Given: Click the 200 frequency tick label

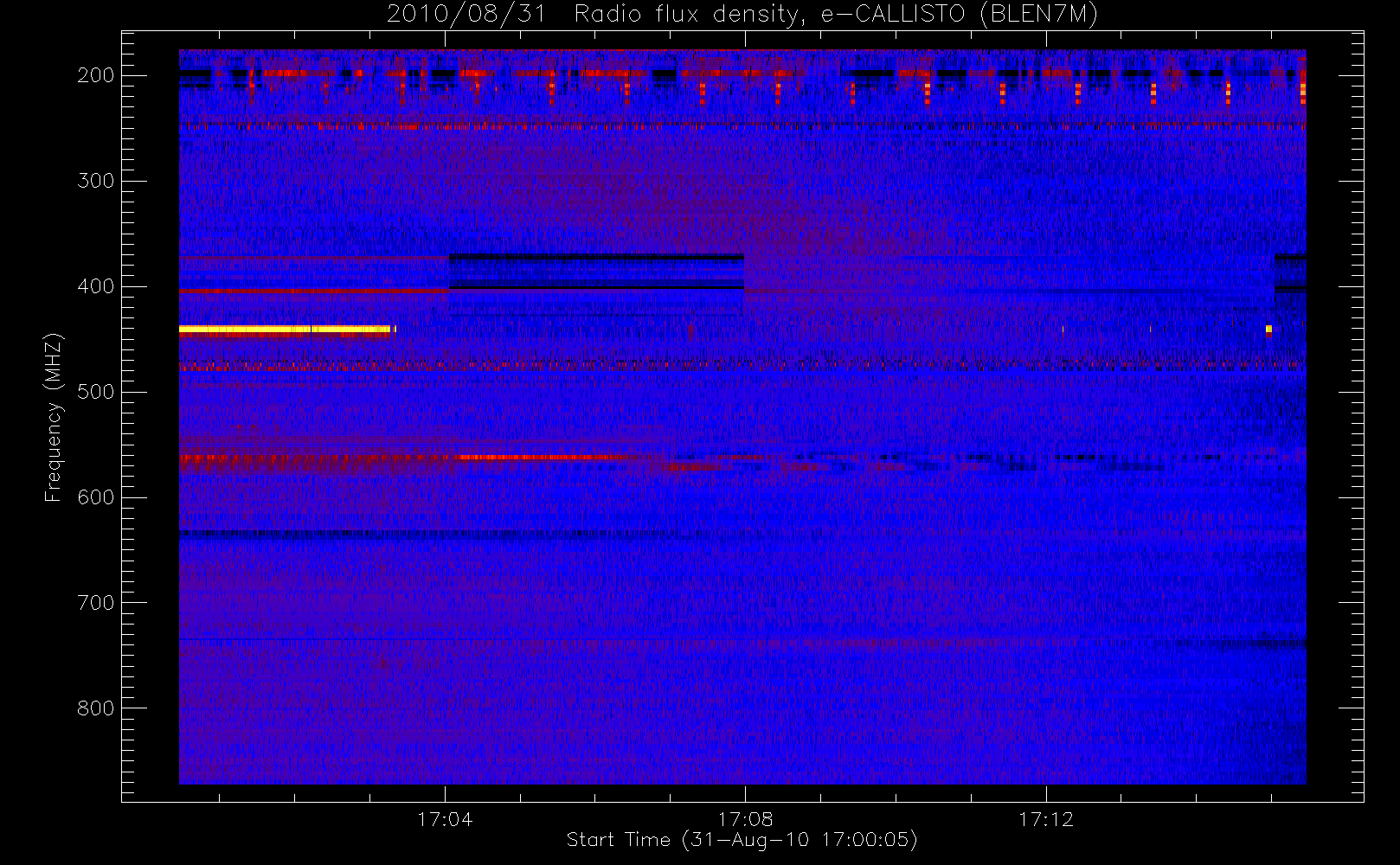Looking at the screenshot, I should tap(96, 75).
